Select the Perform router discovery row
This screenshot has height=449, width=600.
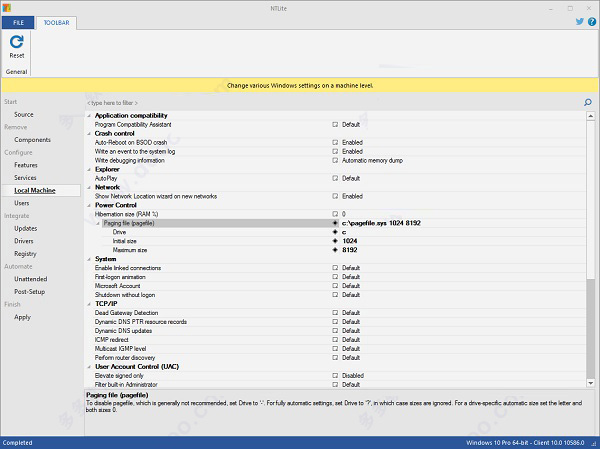pos(336,358)
